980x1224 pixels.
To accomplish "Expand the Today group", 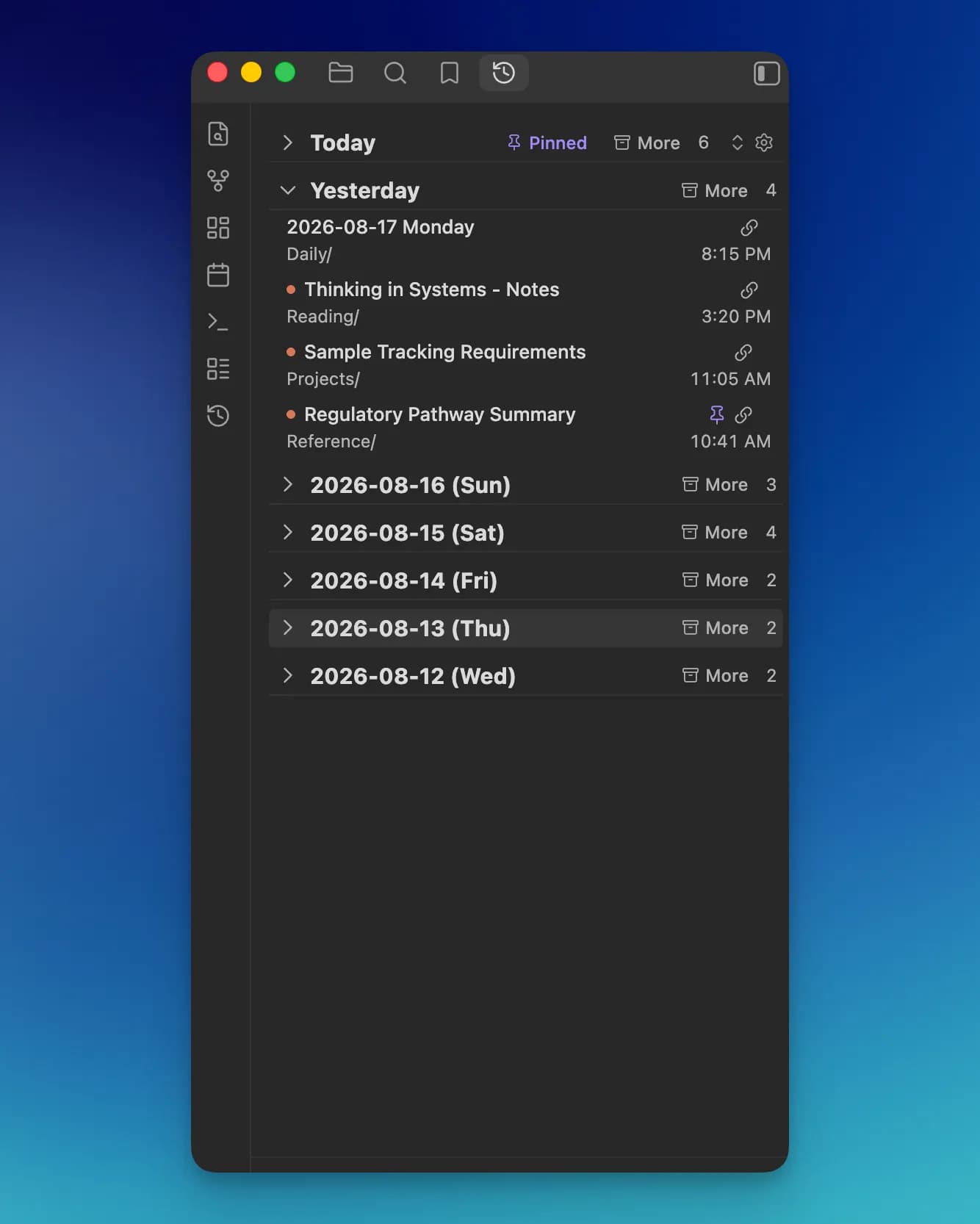I will pos(288,143).
